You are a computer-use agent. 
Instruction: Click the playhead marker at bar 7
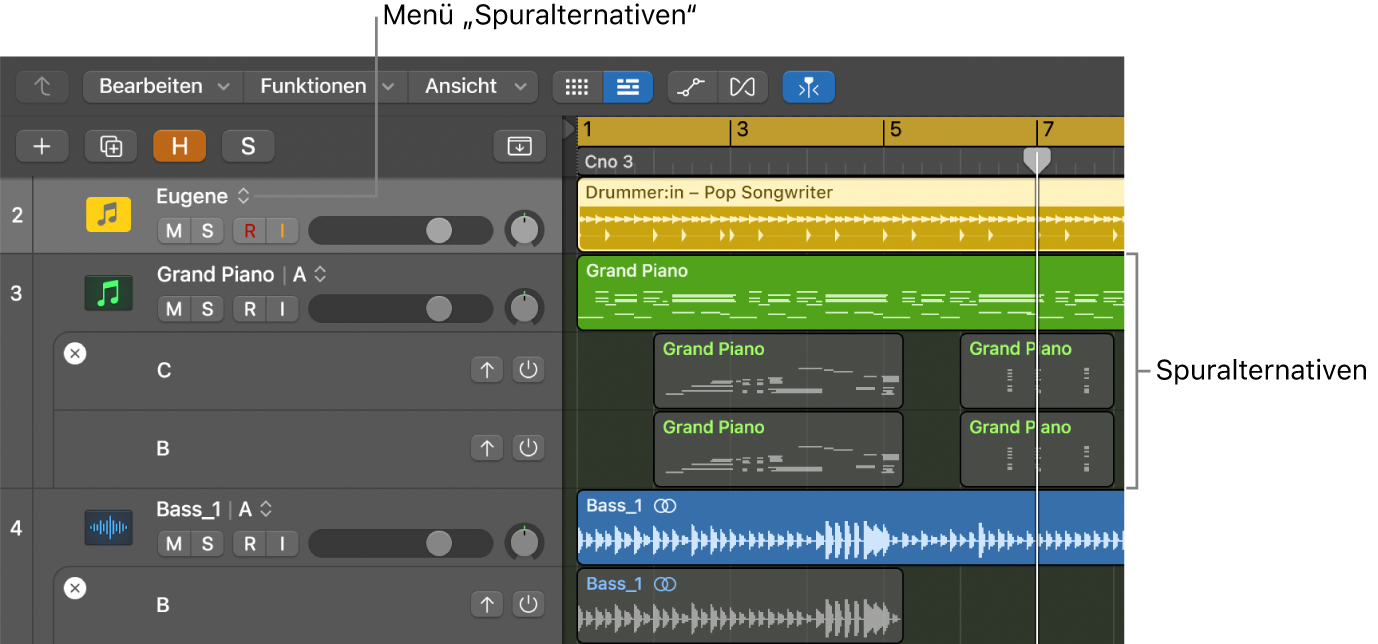pos(1036,160)
